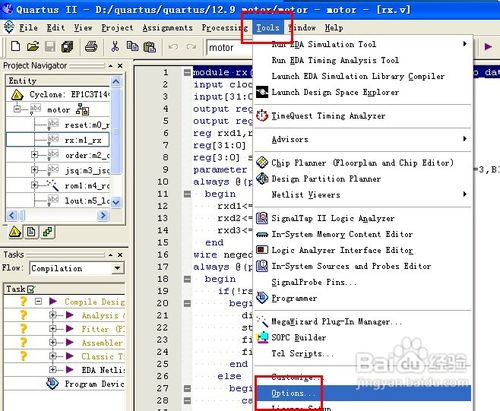Click the Paste toolbar icon
Screen dimensions: 500x411
[x=150, y=47]
